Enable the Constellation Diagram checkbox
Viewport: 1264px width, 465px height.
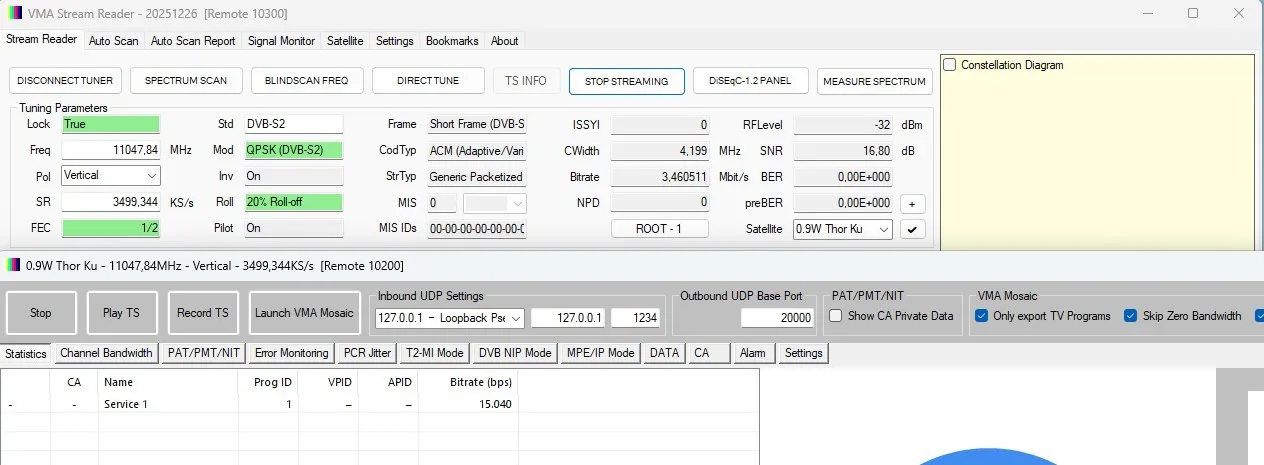[949, 65]
